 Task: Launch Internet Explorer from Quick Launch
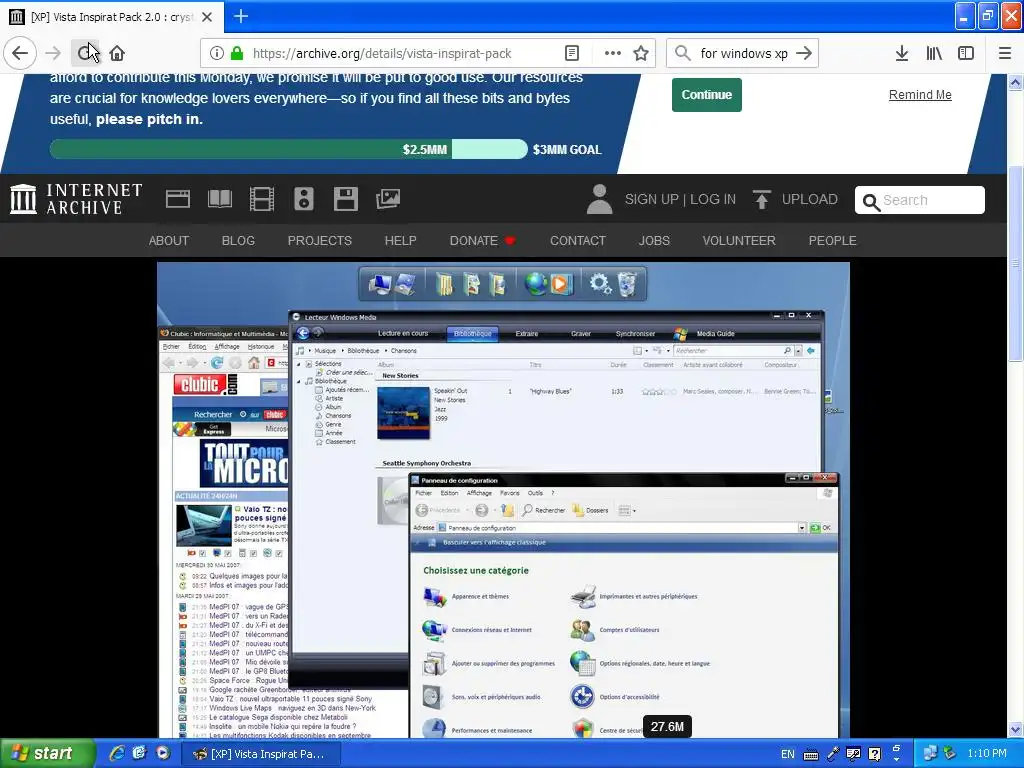click(x=117, y=753)
